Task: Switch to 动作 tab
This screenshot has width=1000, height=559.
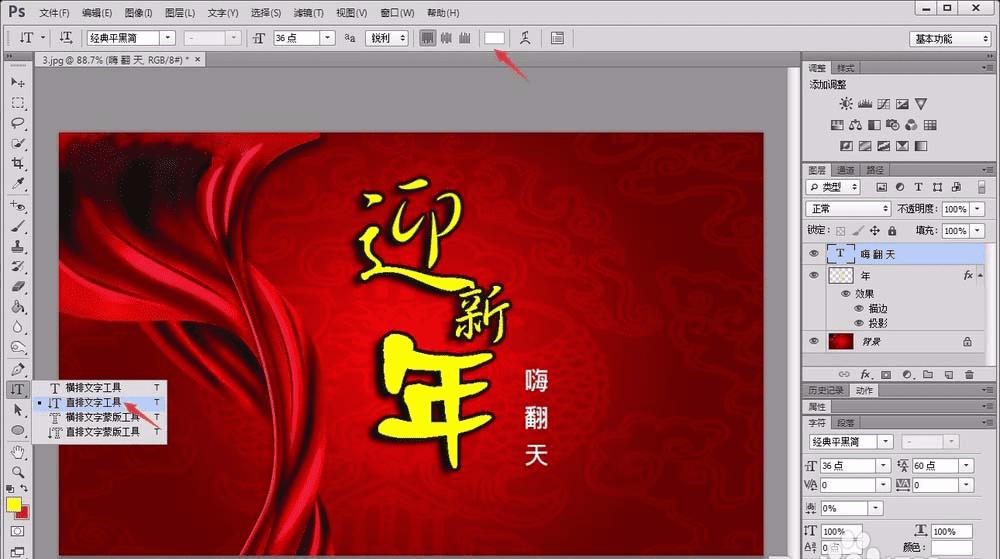Action: [864, 390]
